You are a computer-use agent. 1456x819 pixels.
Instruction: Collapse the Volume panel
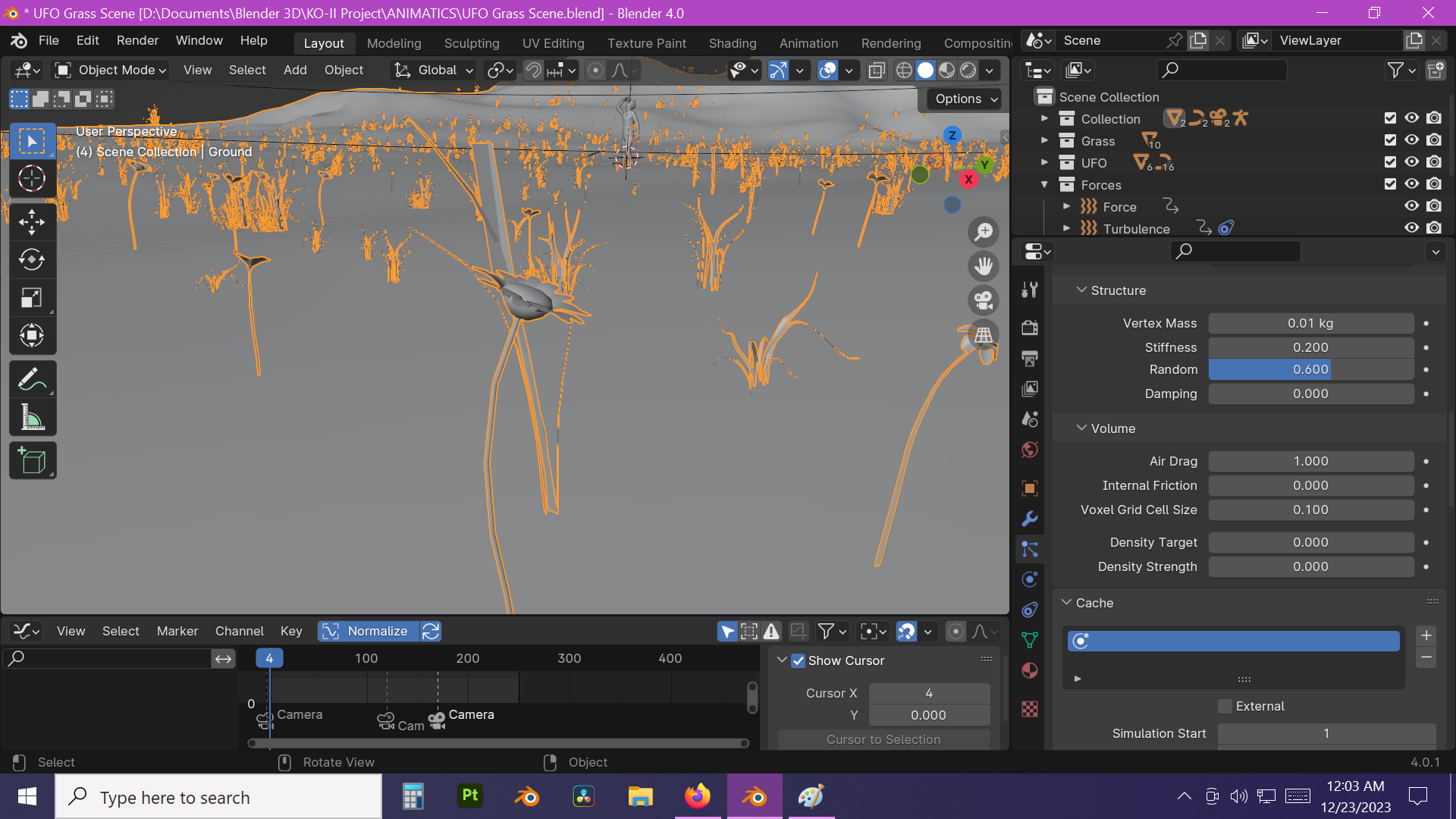click(1081, 428)
